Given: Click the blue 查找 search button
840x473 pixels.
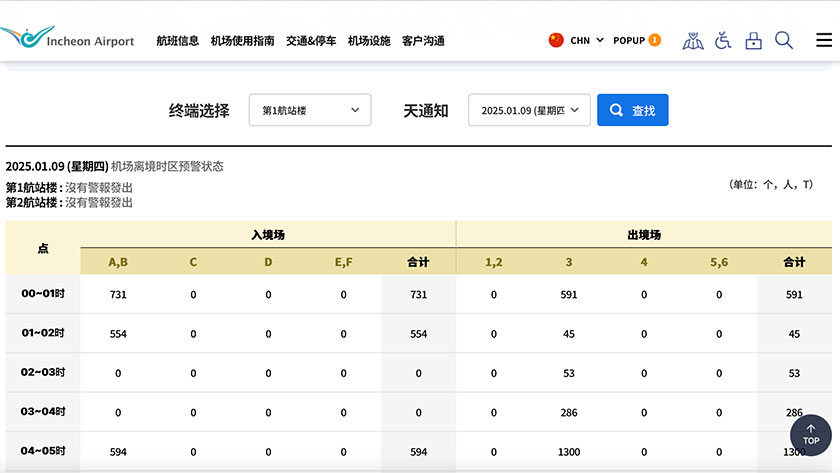Looking at the screenshot, I should tap(632, 110).
